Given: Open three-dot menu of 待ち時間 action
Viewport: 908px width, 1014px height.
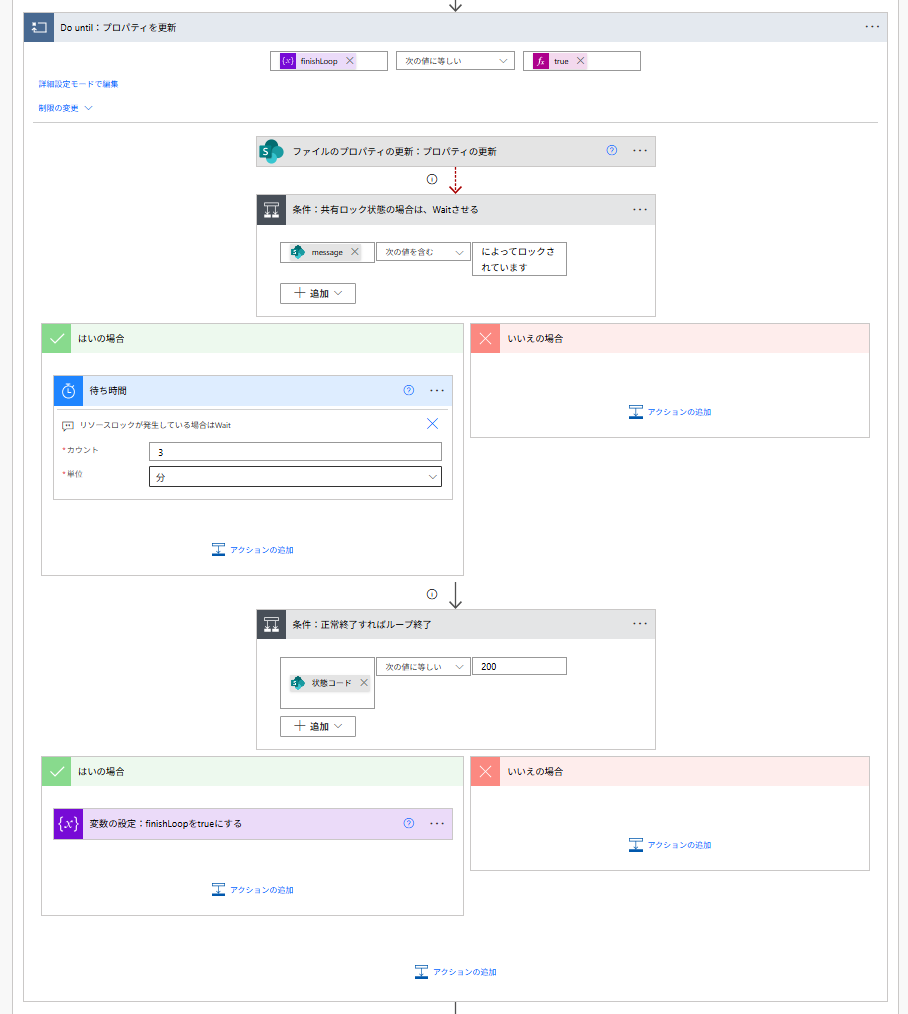Looking at the screenshot, I should point(437,390).
